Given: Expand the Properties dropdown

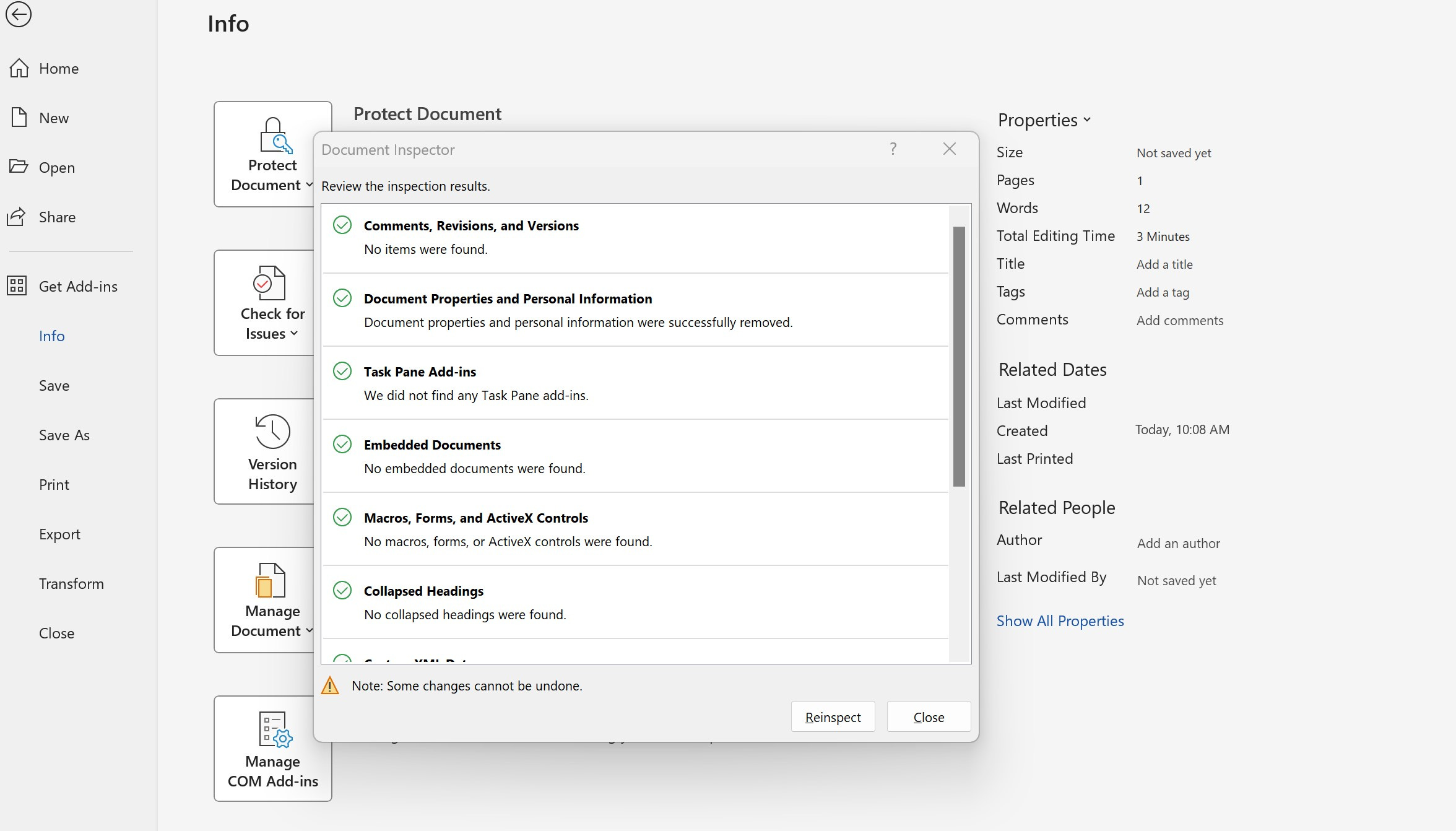Looking at the screenshot, I should pyautogui.click(x=1044, y=120).
